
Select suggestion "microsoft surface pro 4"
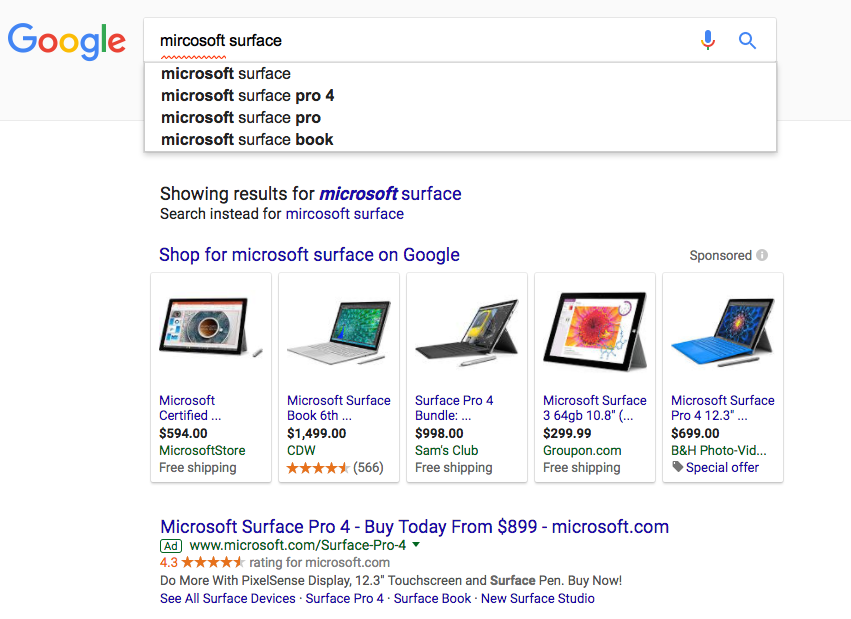[x=460, y=95]
